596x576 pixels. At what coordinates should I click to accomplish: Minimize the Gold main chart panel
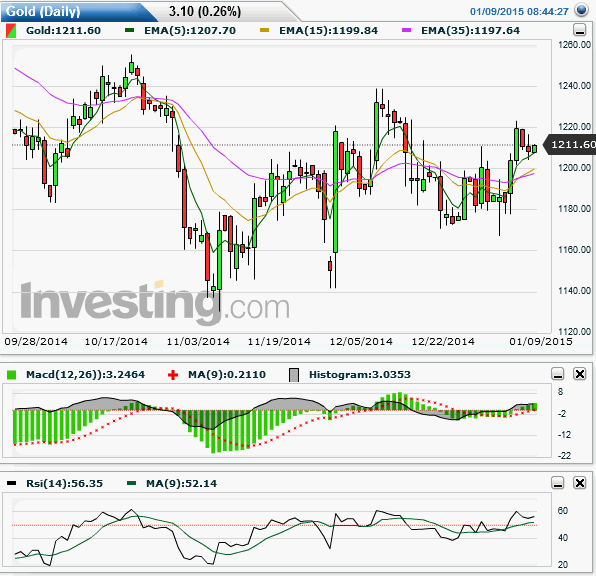tap(580, 30)
